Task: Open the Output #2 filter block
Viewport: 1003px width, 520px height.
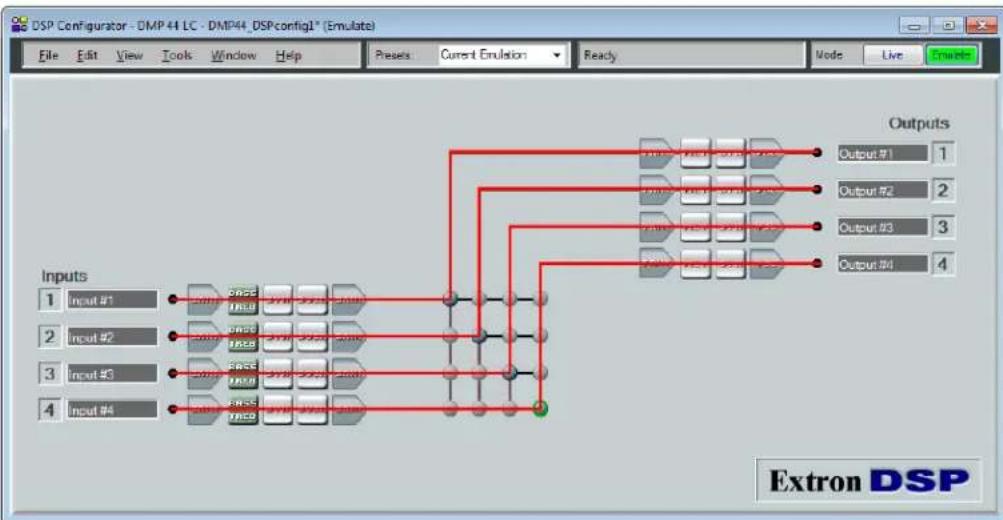Action: (x=695, y=190)
